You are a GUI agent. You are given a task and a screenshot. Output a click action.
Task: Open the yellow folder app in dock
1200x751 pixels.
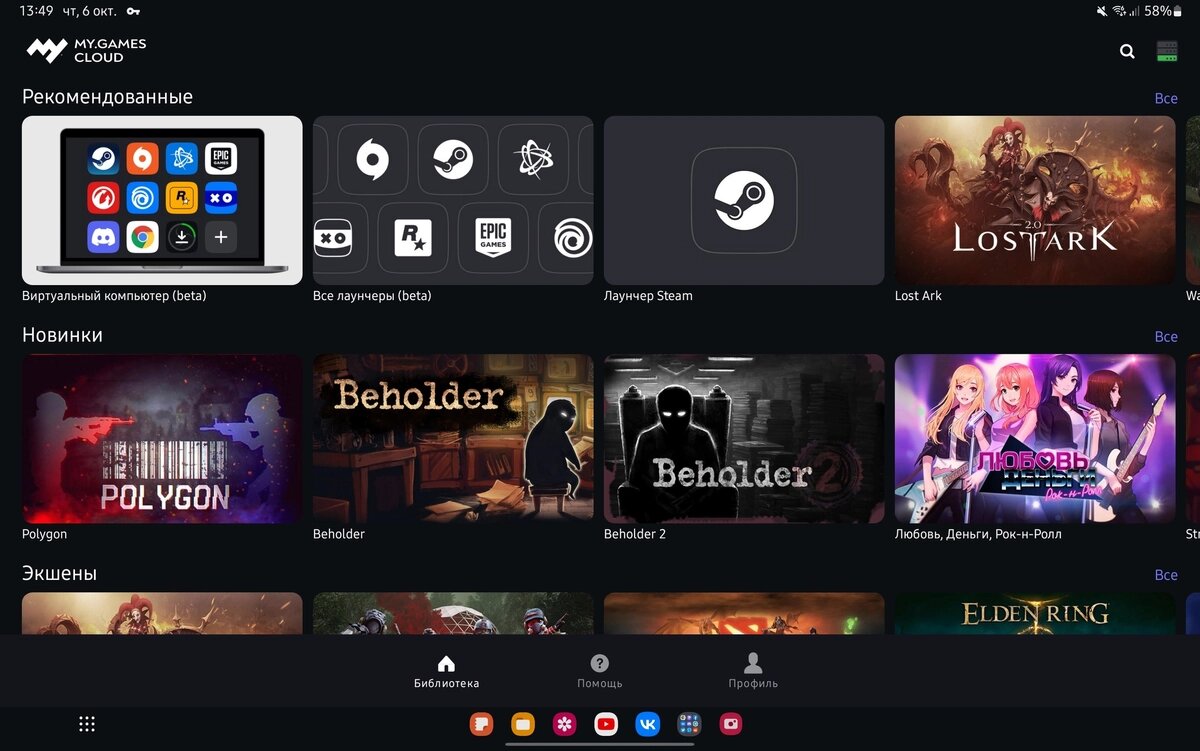522,724
